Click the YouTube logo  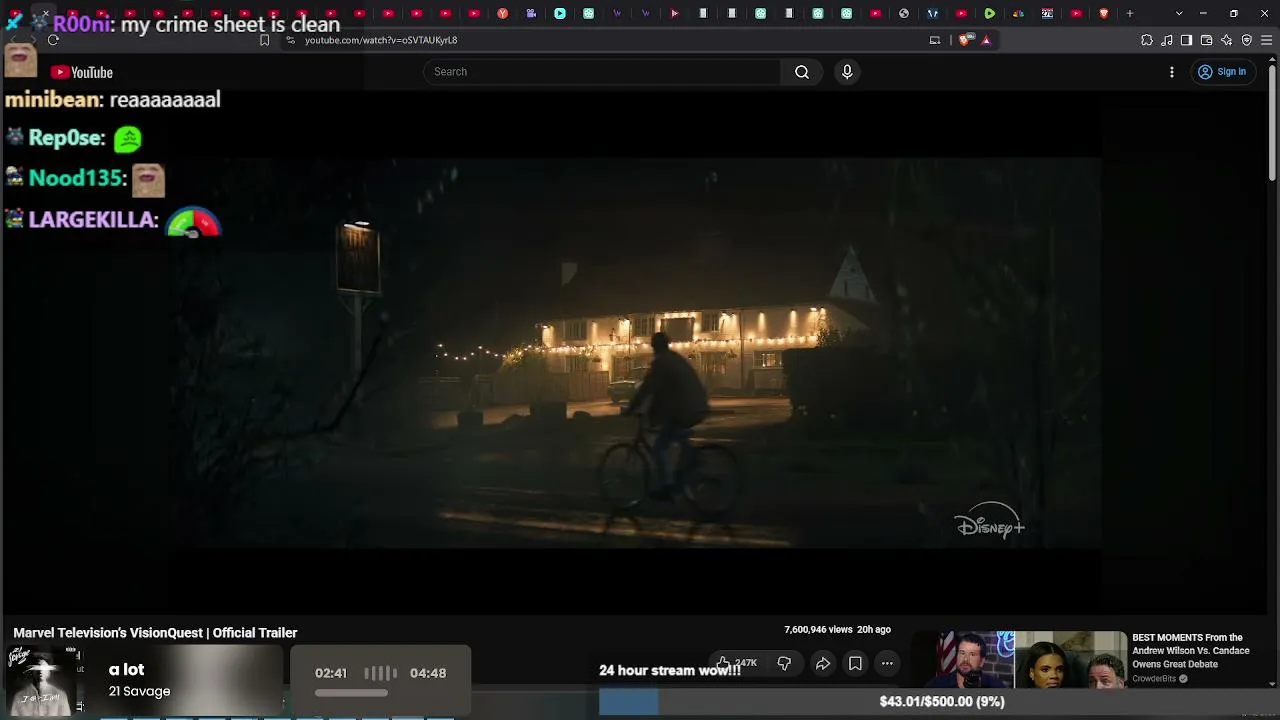[81, 72]
